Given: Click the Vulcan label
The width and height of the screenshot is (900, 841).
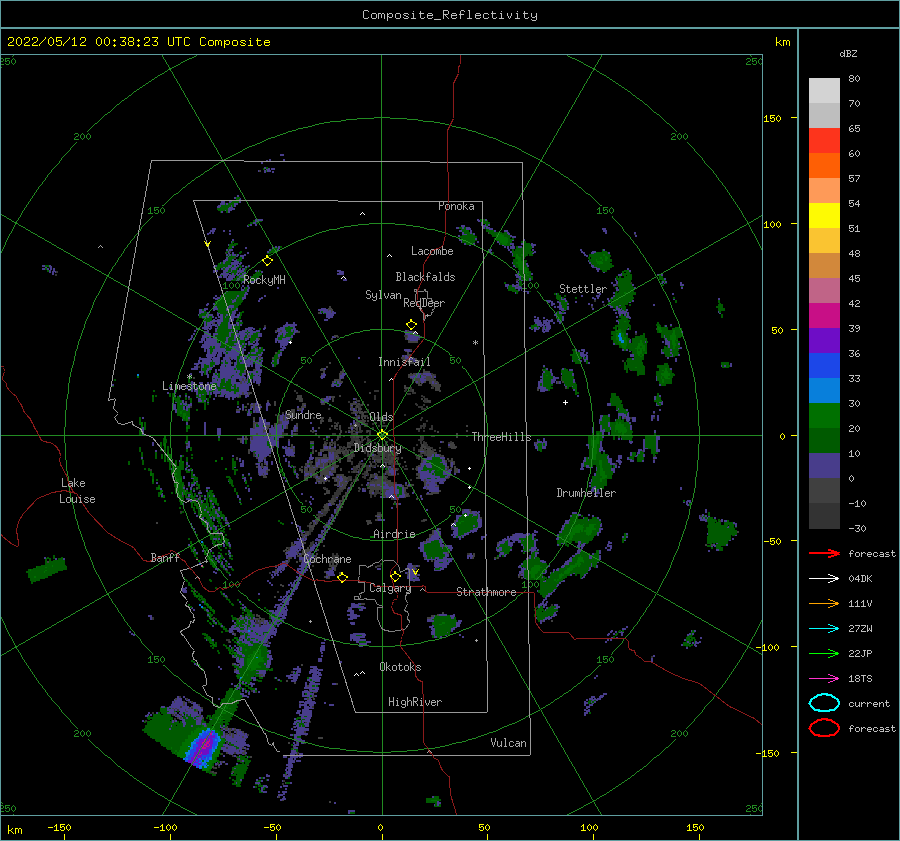Looking at the screenshot, I should pos(508,743).
